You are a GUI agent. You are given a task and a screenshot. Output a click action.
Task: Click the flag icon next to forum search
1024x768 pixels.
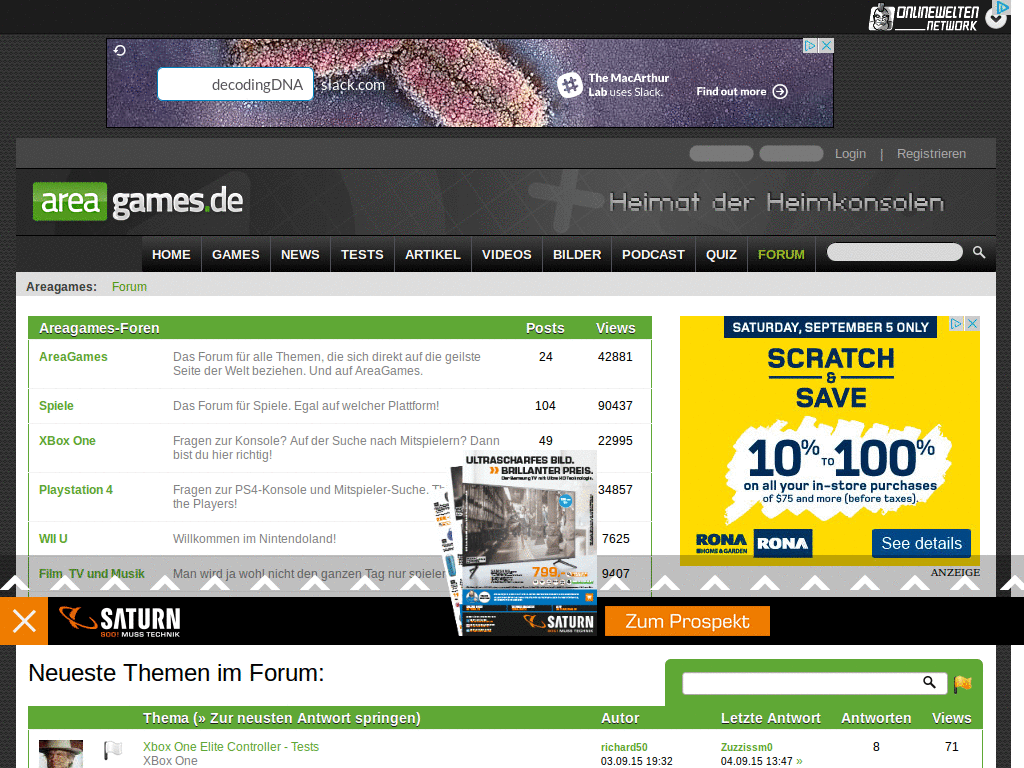tap(962, 682)
